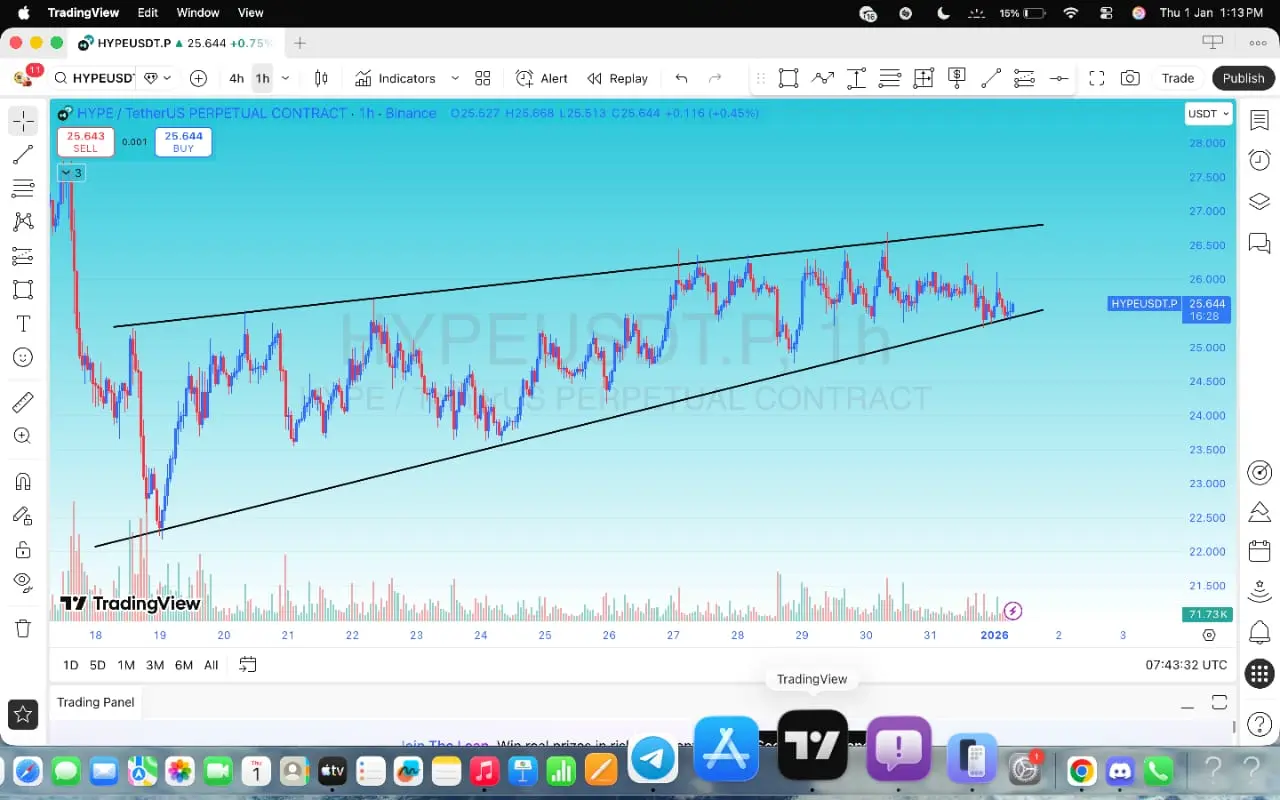
Task: Set chart range to 1D
Action: tap(70, 665)
